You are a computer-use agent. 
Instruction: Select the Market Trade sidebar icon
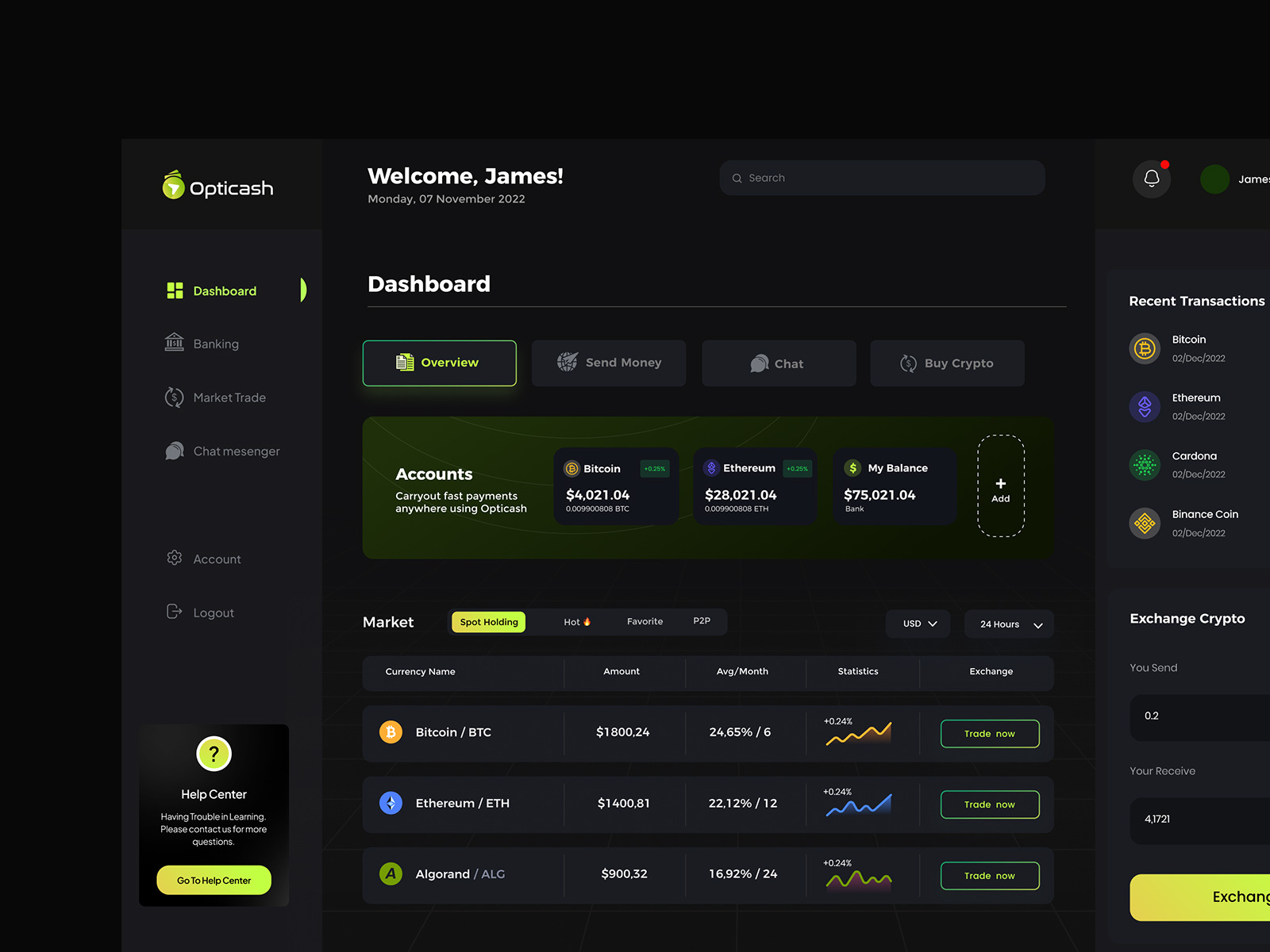coord(174,397)
